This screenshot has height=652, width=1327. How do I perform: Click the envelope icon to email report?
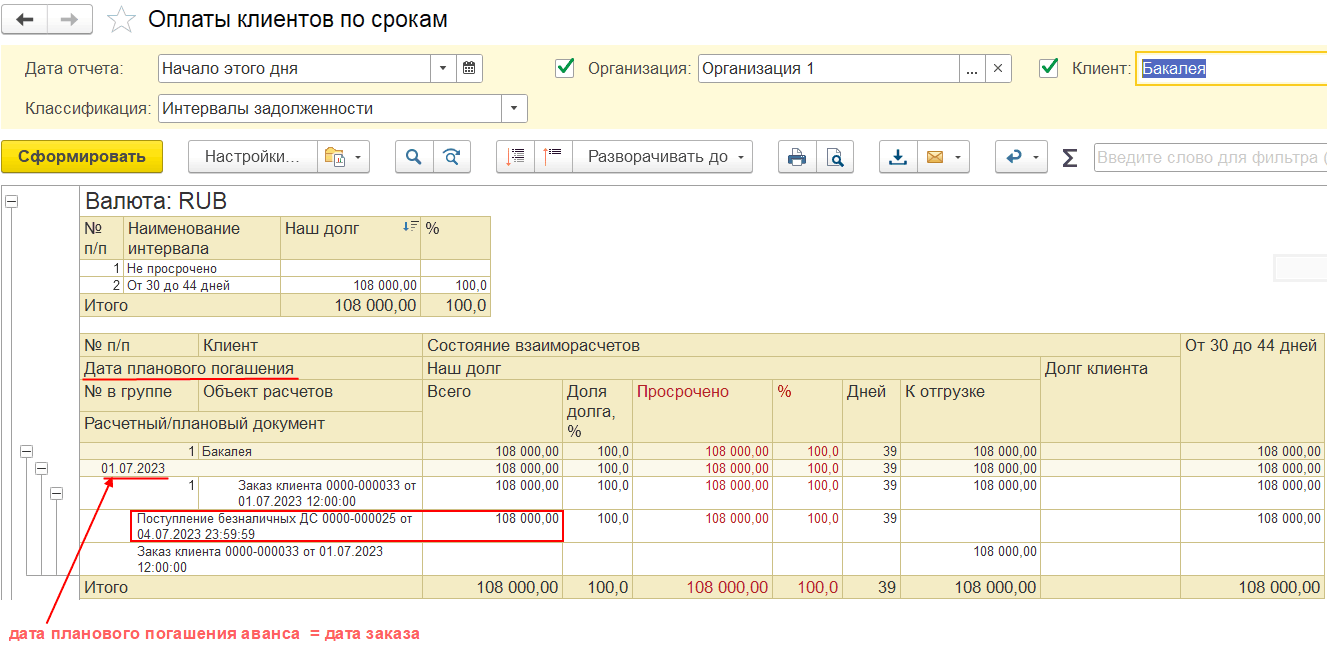coord(935,157)
